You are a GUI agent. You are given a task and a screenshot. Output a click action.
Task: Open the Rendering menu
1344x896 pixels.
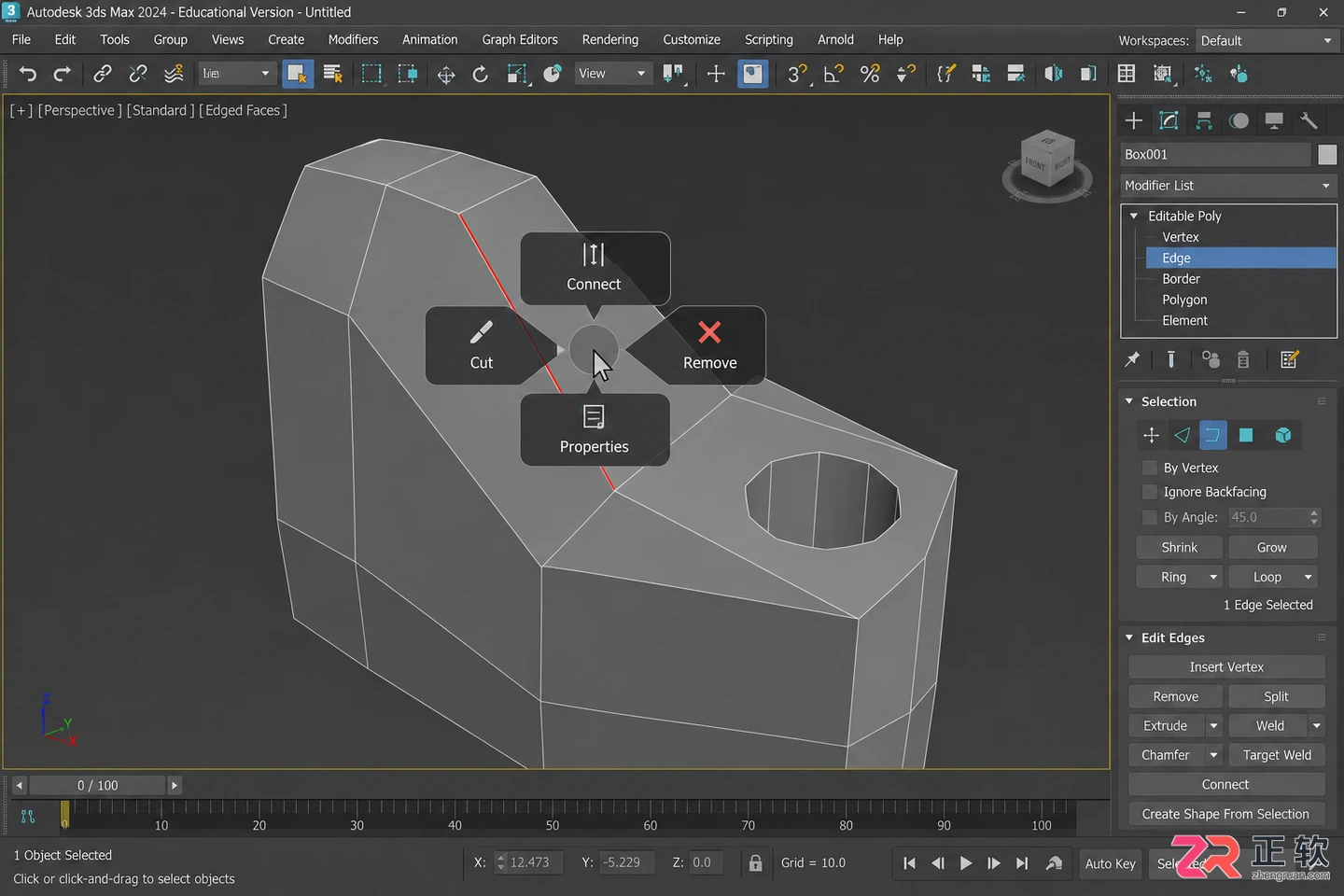[610, 39]
